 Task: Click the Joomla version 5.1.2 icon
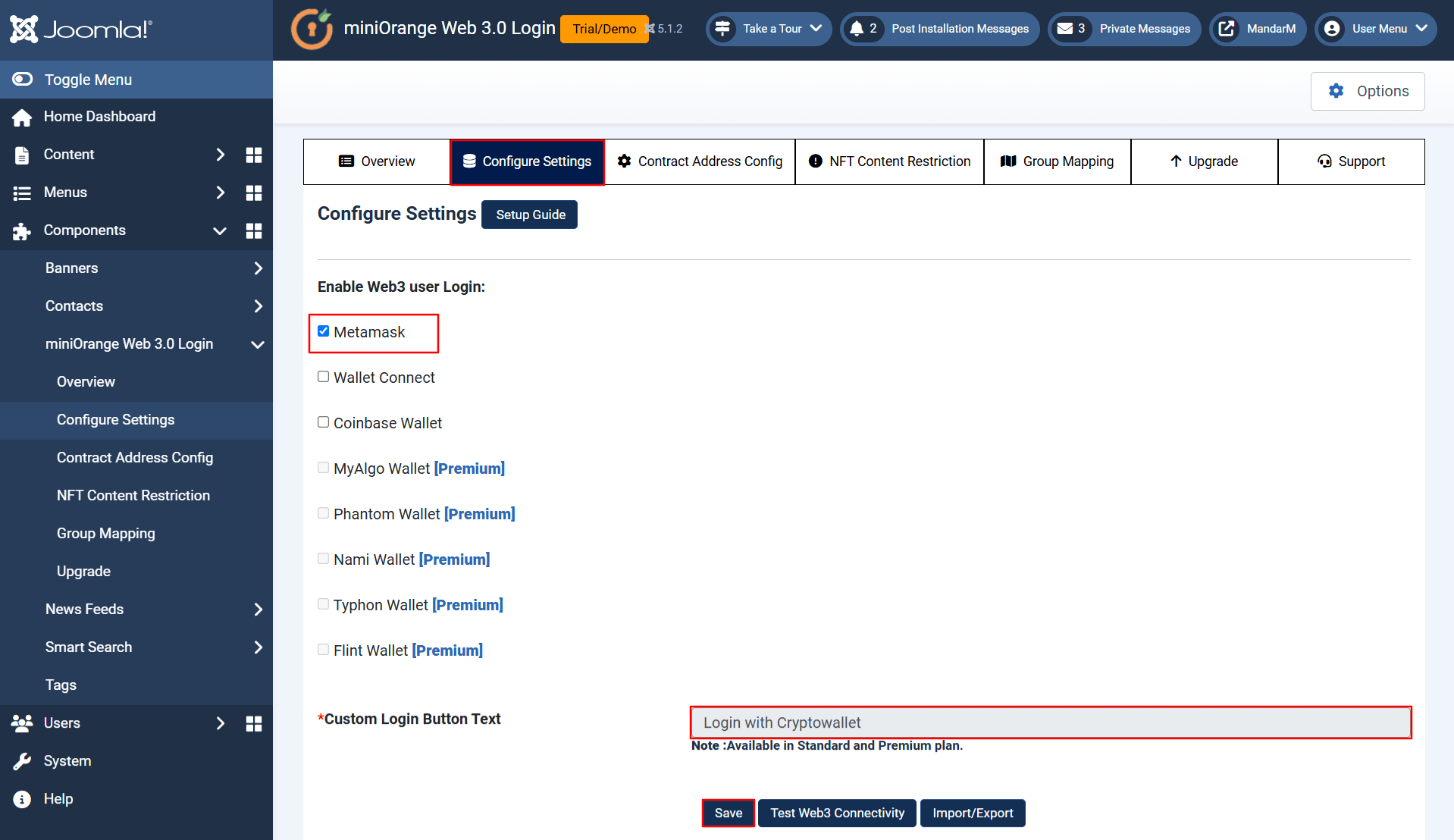point(650,29)
